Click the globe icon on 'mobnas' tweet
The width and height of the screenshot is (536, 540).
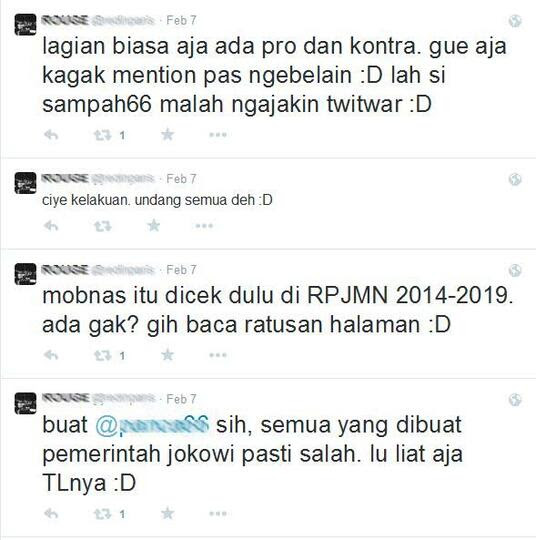515,270
